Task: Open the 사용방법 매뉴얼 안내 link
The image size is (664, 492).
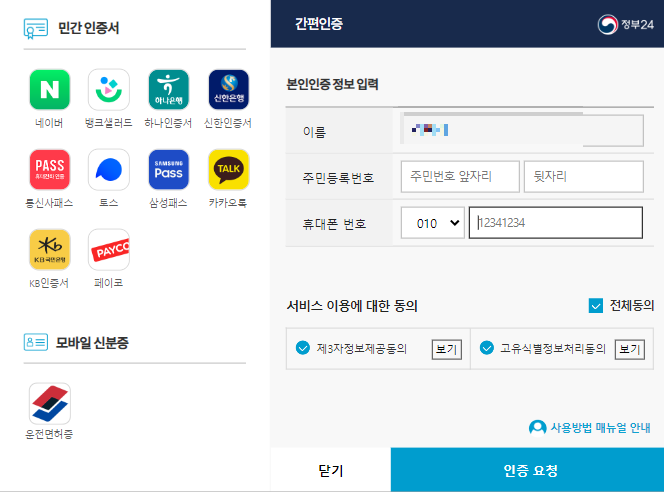Action: pyautogui.click(x=590, y=428)
